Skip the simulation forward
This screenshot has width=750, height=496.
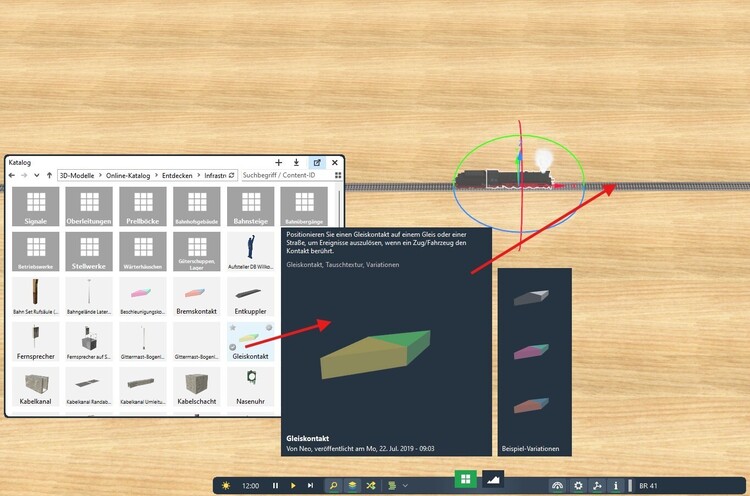tap(310, 485)
